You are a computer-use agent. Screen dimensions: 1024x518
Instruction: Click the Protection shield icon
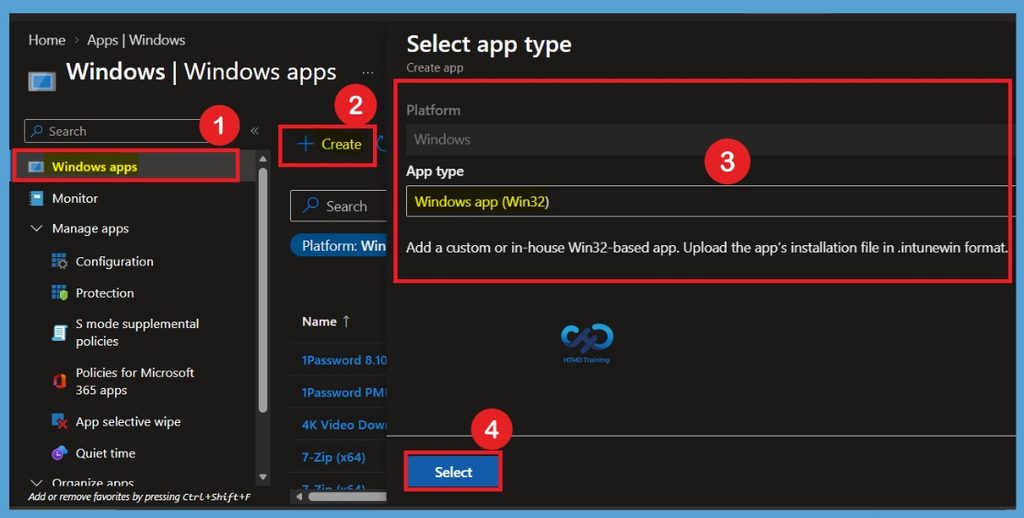tap(59, 293)
